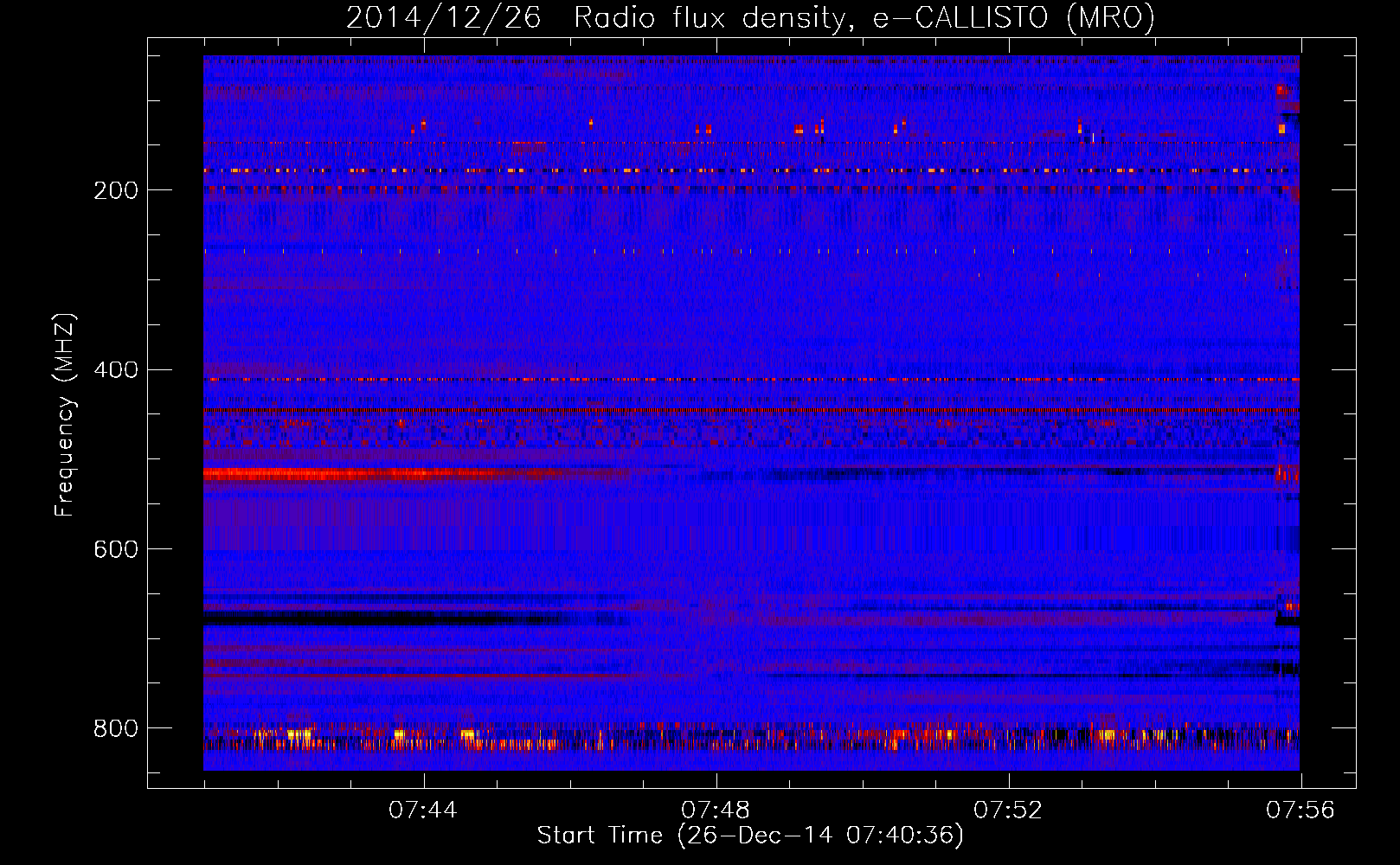Screen dimensions: 1400x865
Task: Click the 07:56 time tick label
Action: click(x=1300, y=811)
